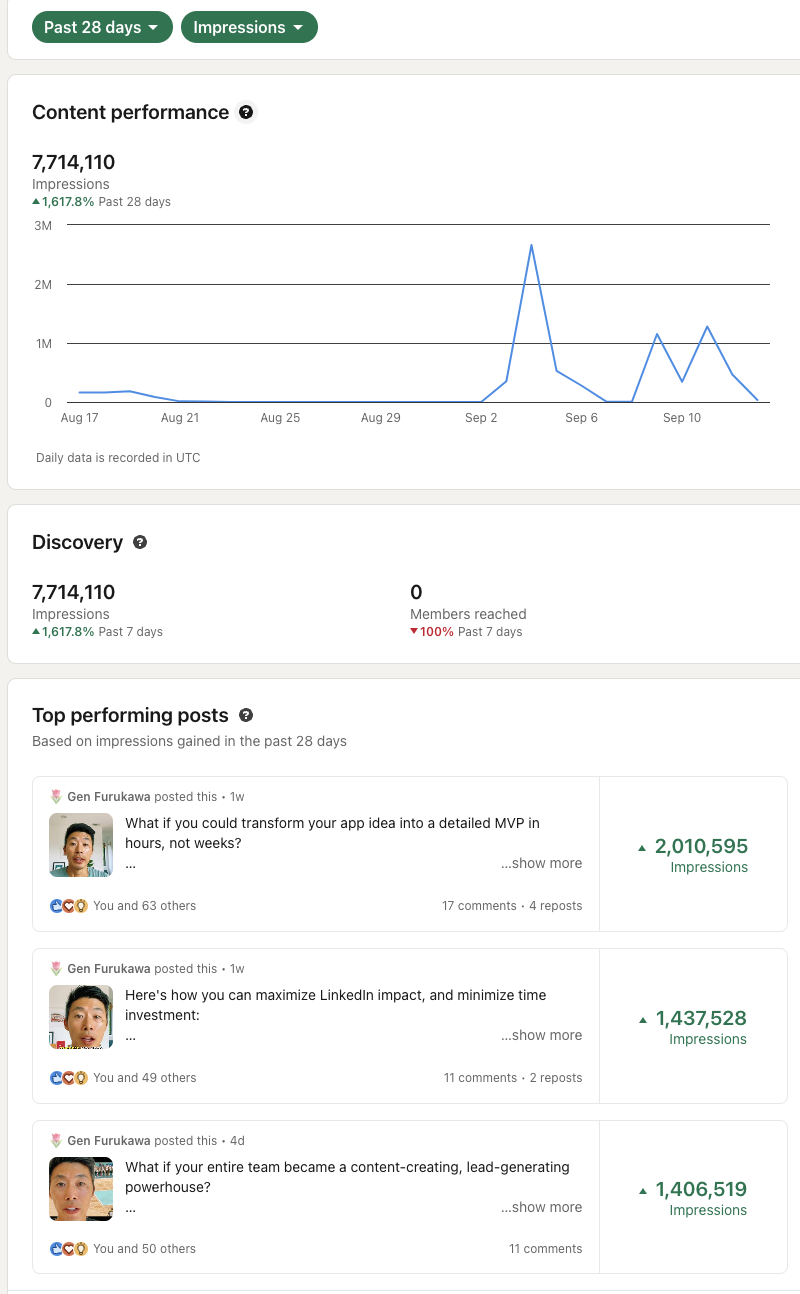
Task: Click the tulip icon on the MVP post
Action: point(56,797)
